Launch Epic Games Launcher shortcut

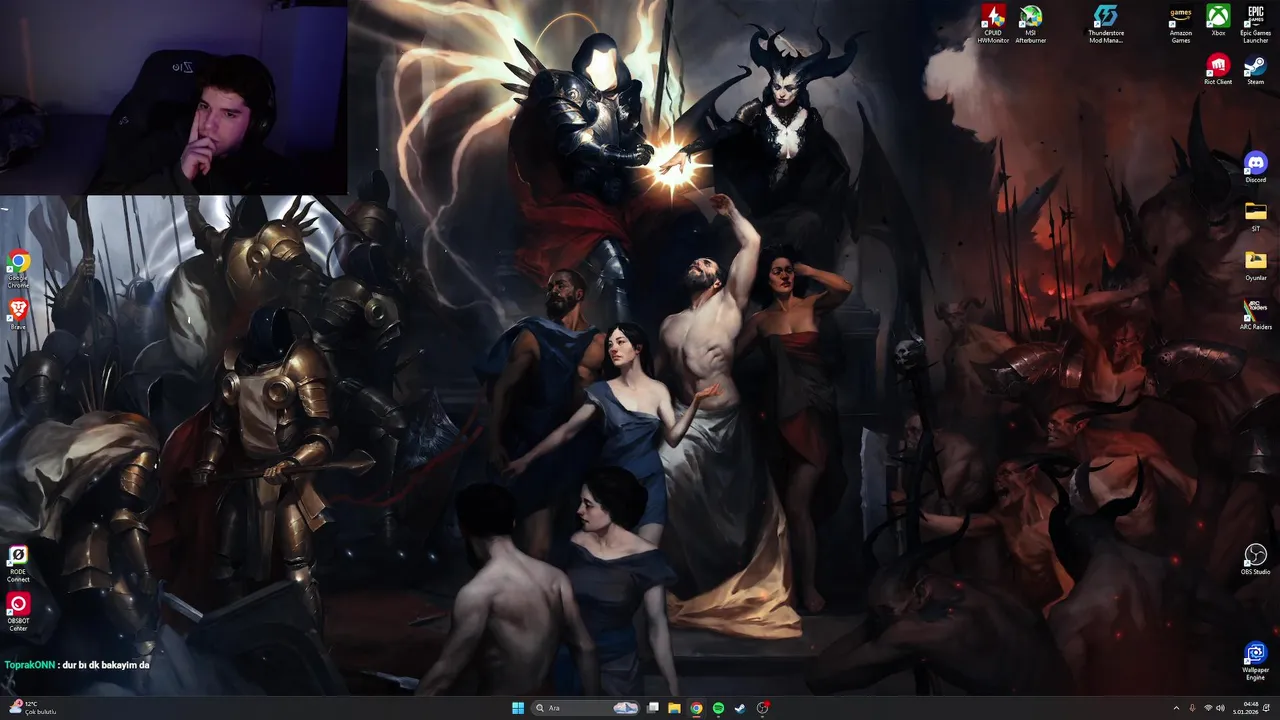point(1255,24)
